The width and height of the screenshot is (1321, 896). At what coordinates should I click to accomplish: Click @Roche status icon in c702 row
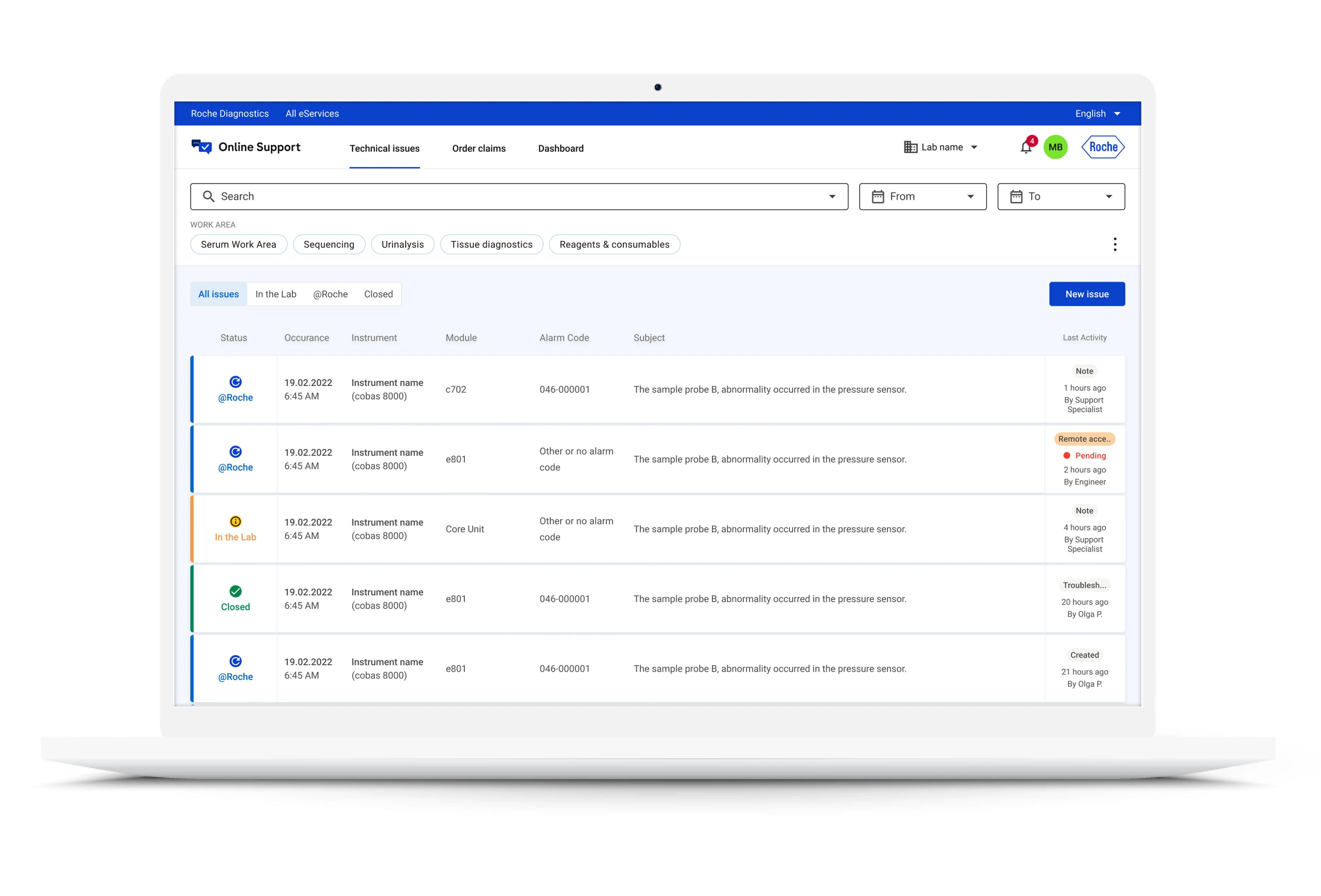(235, 382)
